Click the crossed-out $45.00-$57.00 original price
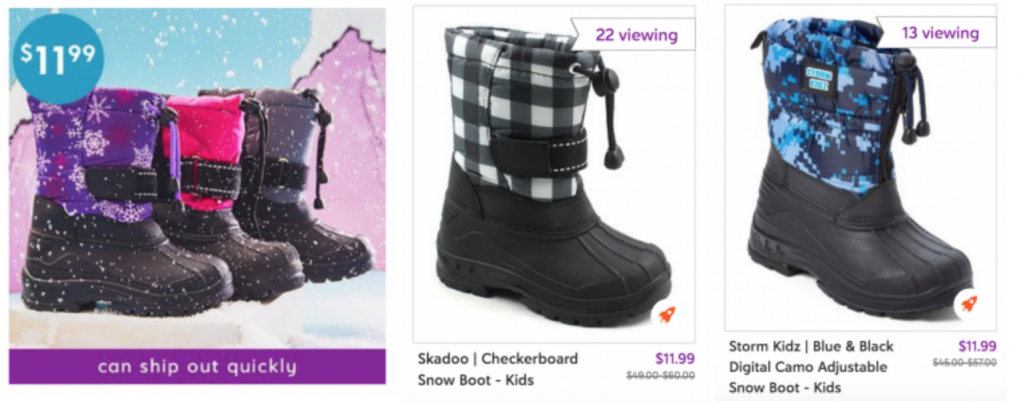This screenshot has width=1024, height=408. 964,363
